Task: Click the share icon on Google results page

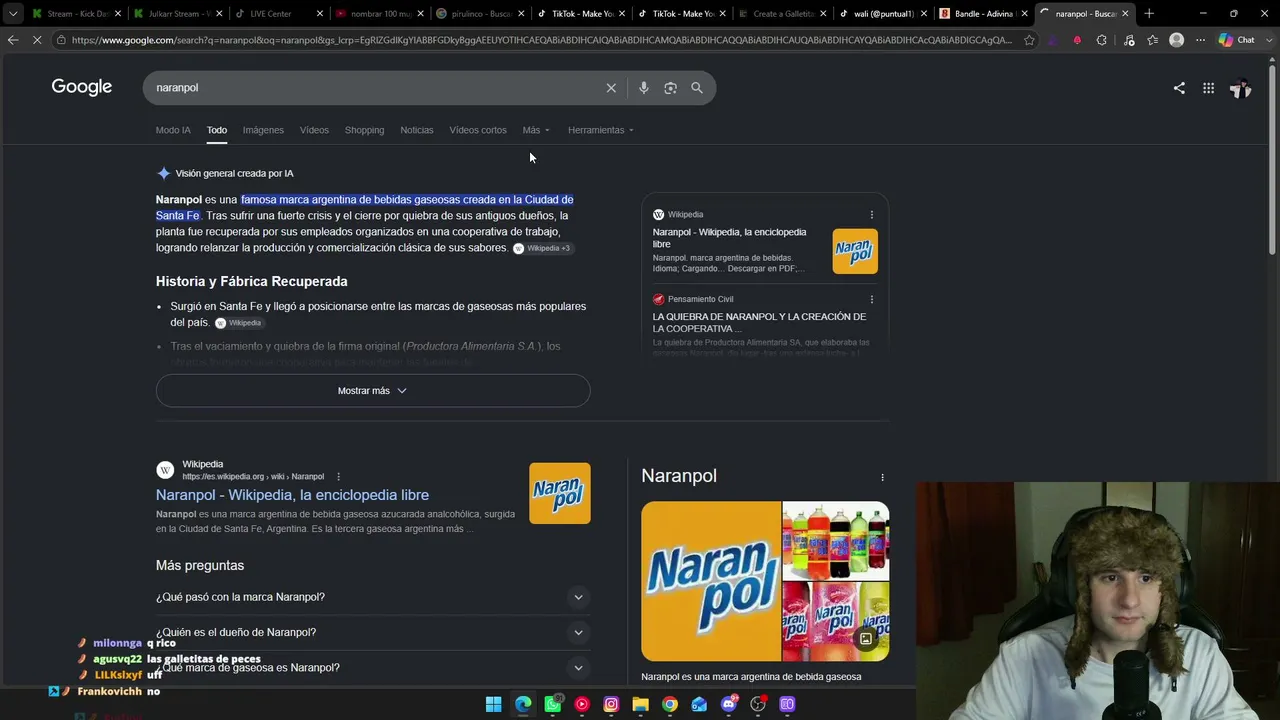Action: pos(1179,88)
